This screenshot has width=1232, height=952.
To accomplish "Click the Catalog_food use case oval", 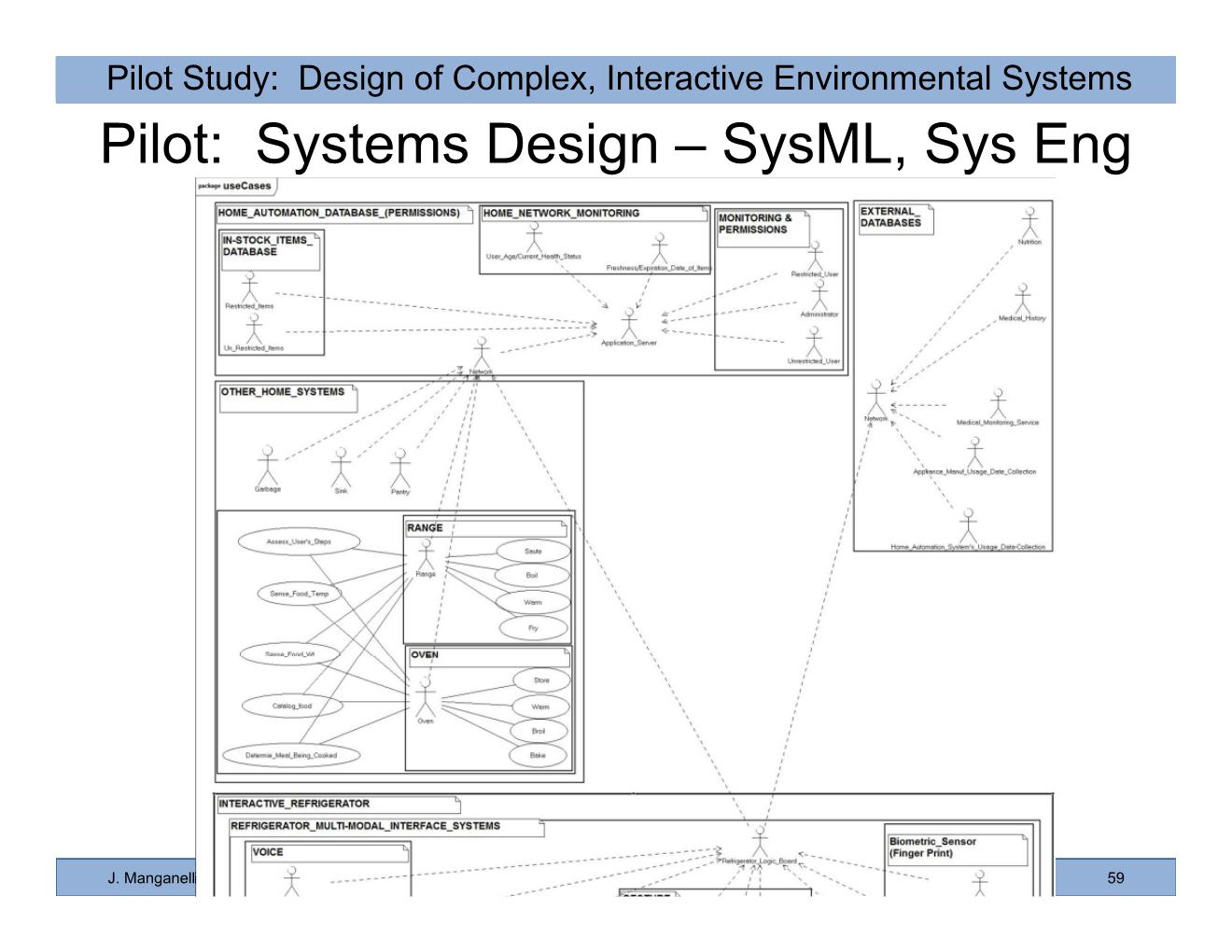I will tap(292, 707).
